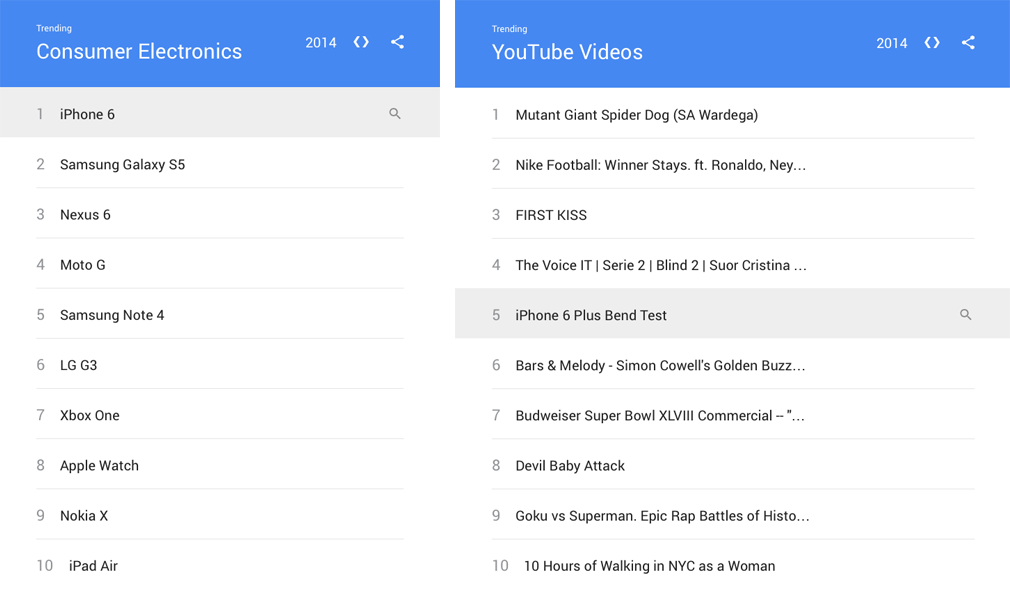The height and width of the screenshot is (600, 1010).
Task: Open the Samsung Galaxy S5 entry
Action: coord(122,165)
